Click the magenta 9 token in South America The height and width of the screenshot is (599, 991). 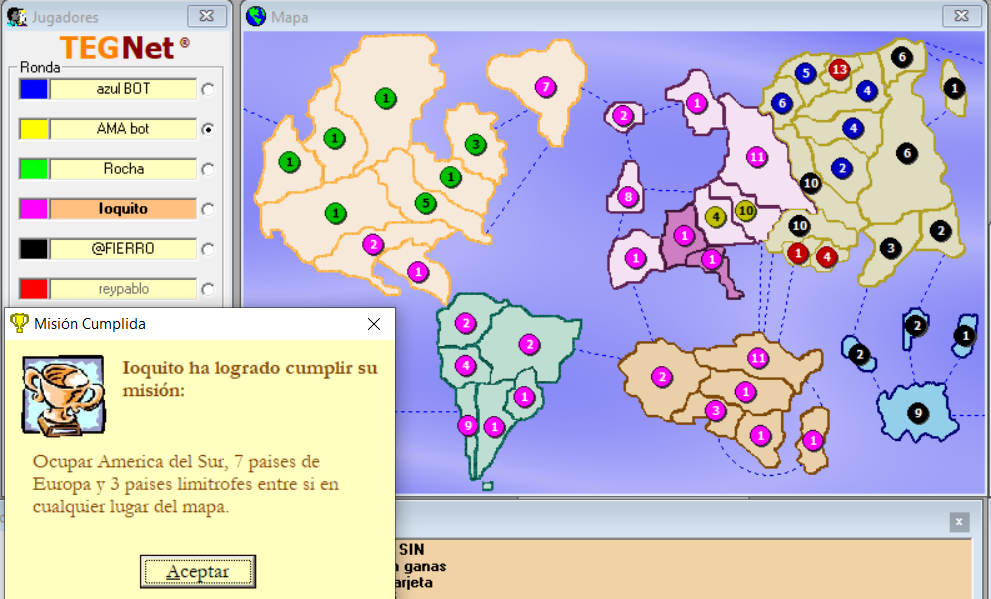[x=466, y=426]
